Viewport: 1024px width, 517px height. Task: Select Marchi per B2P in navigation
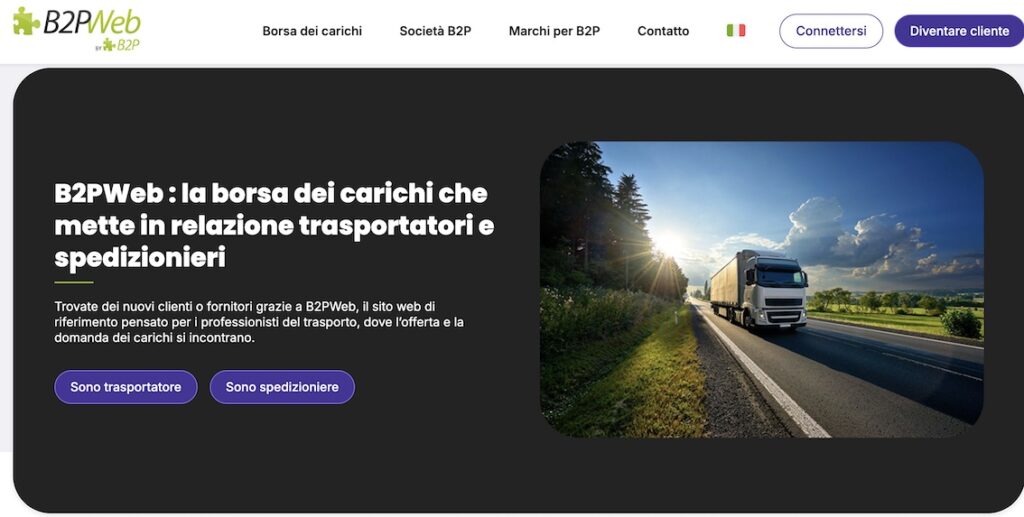click(554, 31)
